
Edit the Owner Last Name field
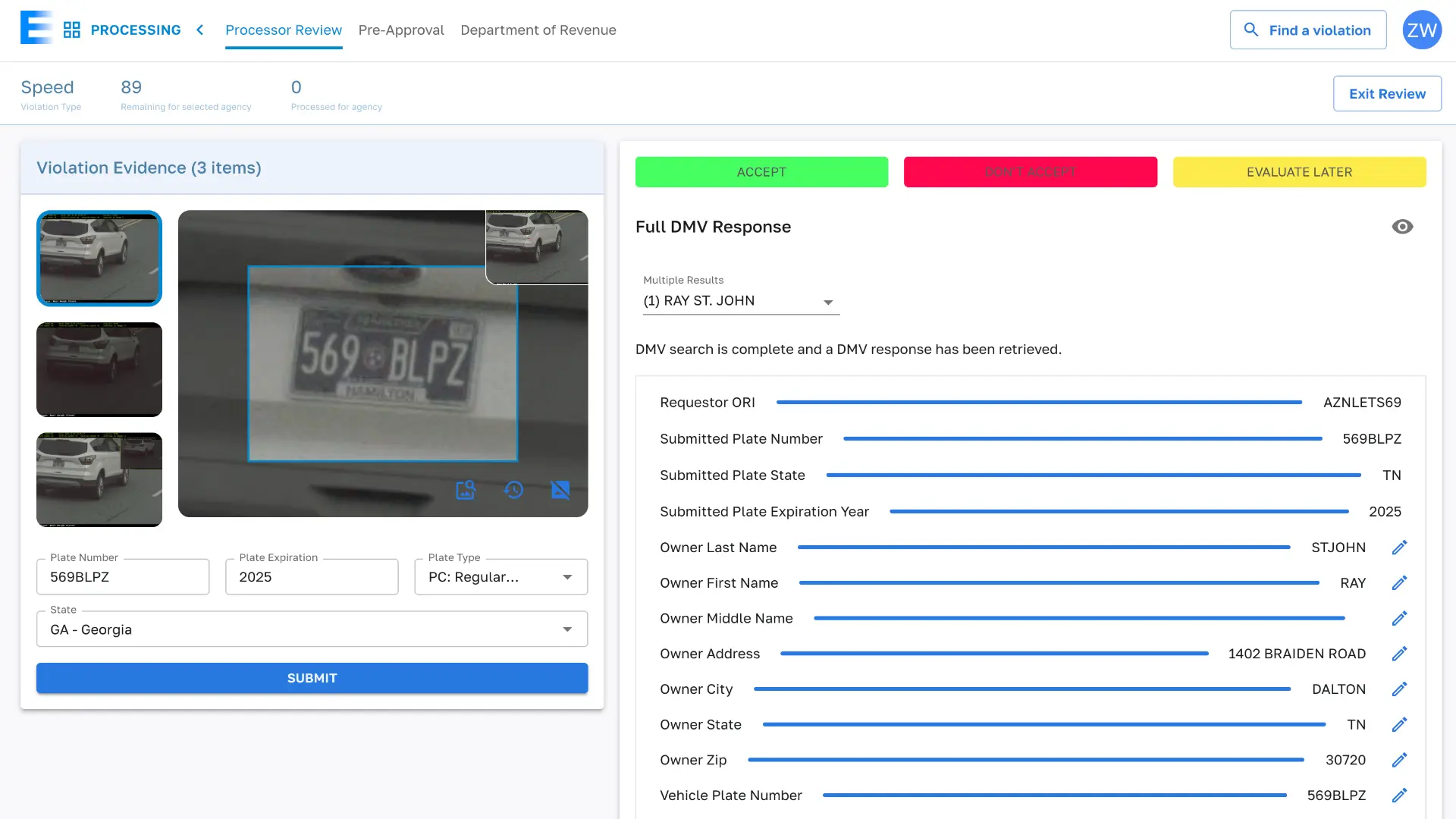(x=1399, y=548)
